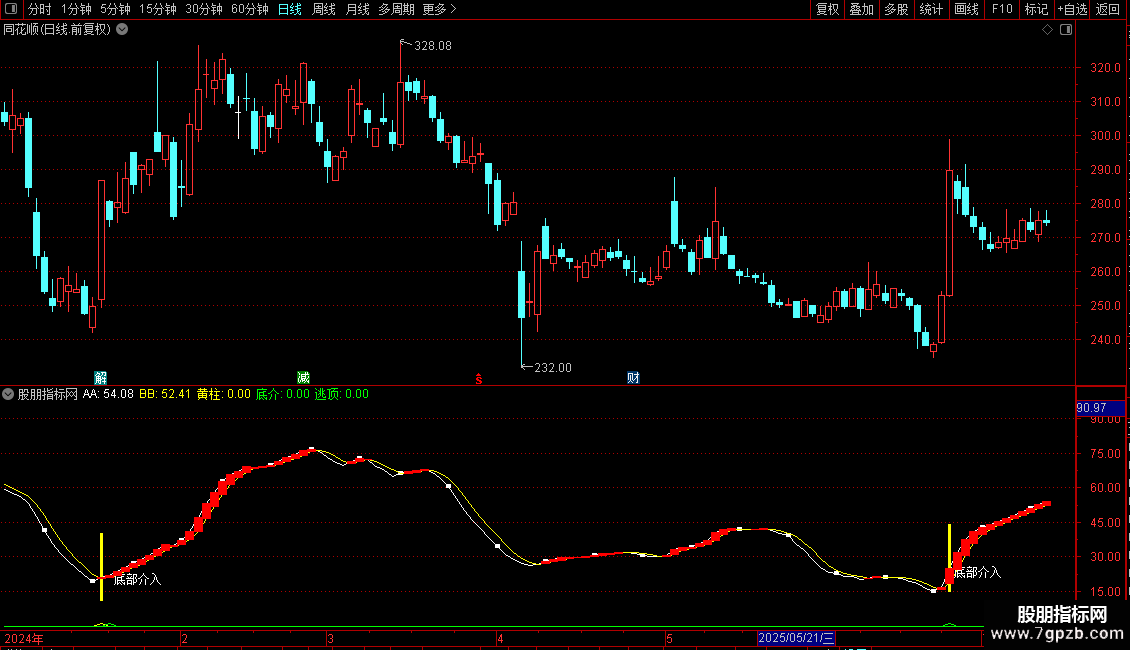Click the AA: 54.08 indicator value
Image resolution: width=1130 pixels, height=650 pixels.
(x=108, y=394)
